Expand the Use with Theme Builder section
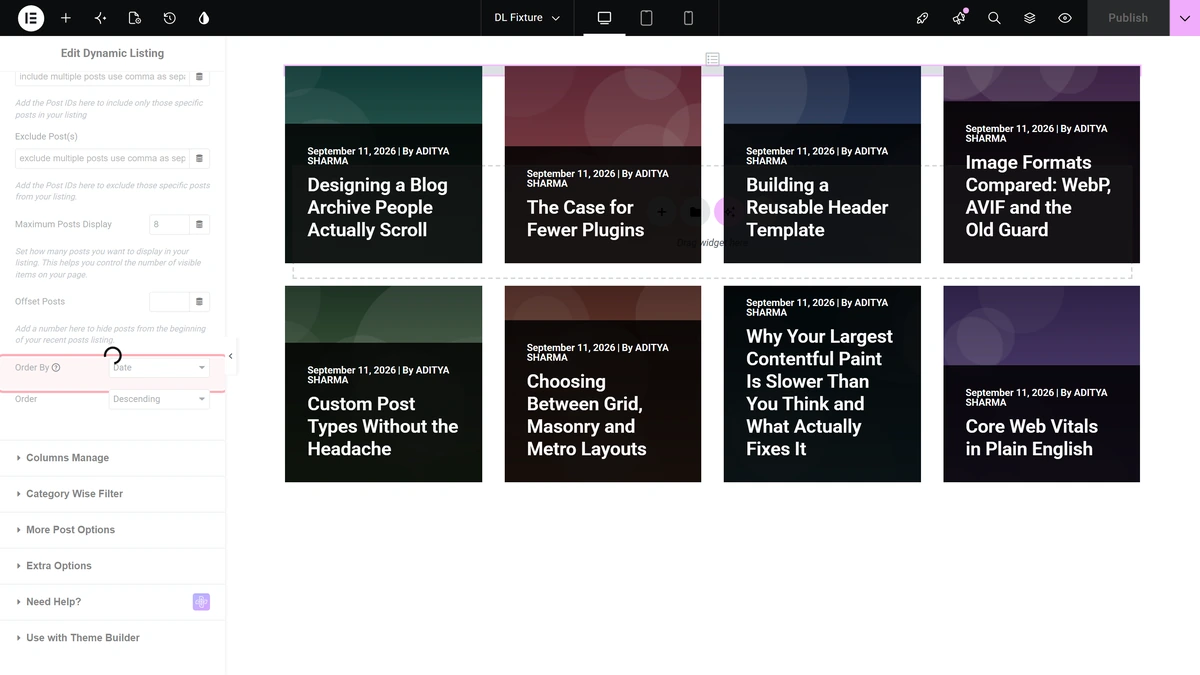The image size is (1200, 675). (x=113, y=638)
